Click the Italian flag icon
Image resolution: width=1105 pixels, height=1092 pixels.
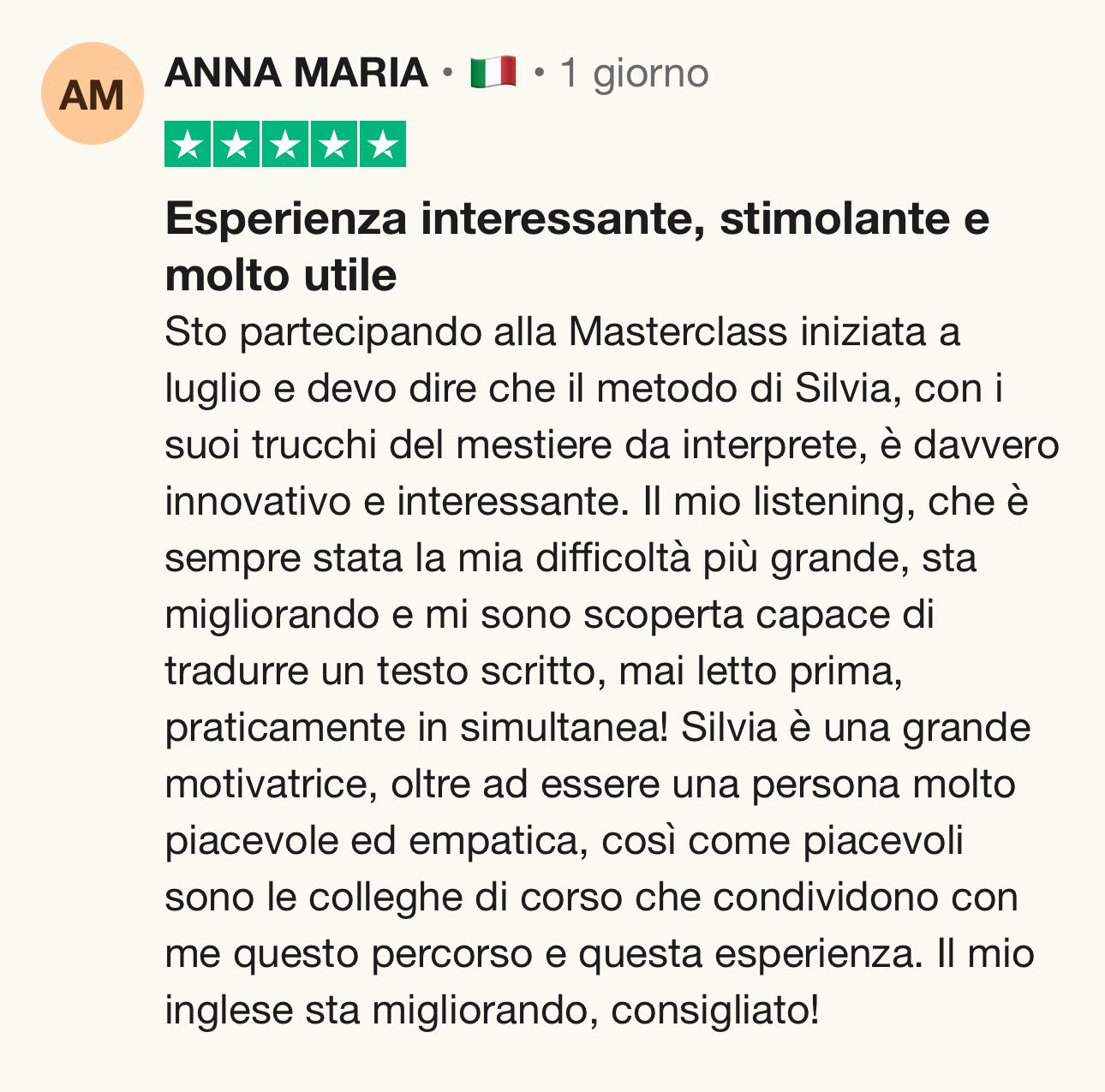493,73
